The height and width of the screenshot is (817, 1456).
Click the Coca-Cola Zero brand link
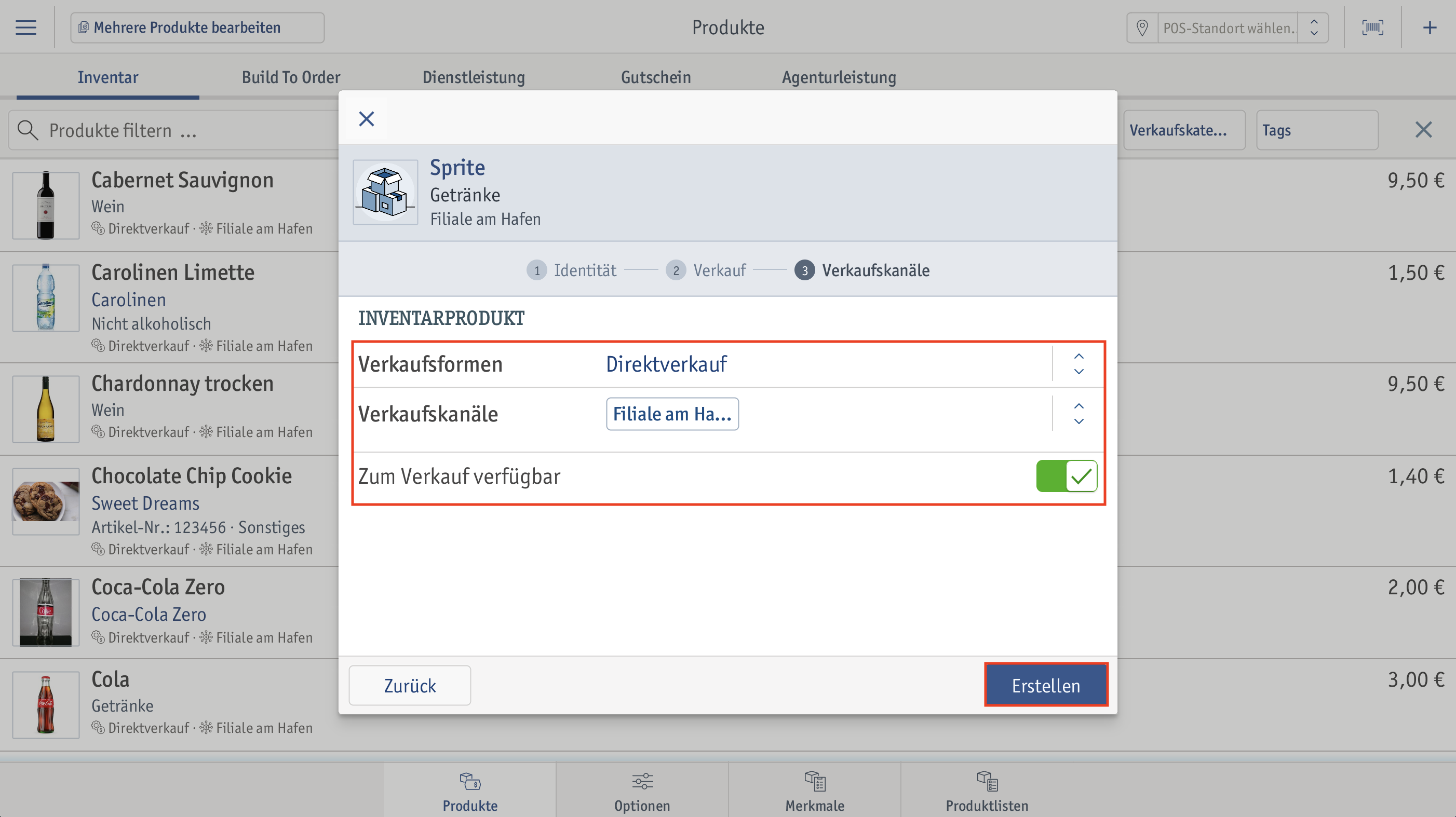149,614
